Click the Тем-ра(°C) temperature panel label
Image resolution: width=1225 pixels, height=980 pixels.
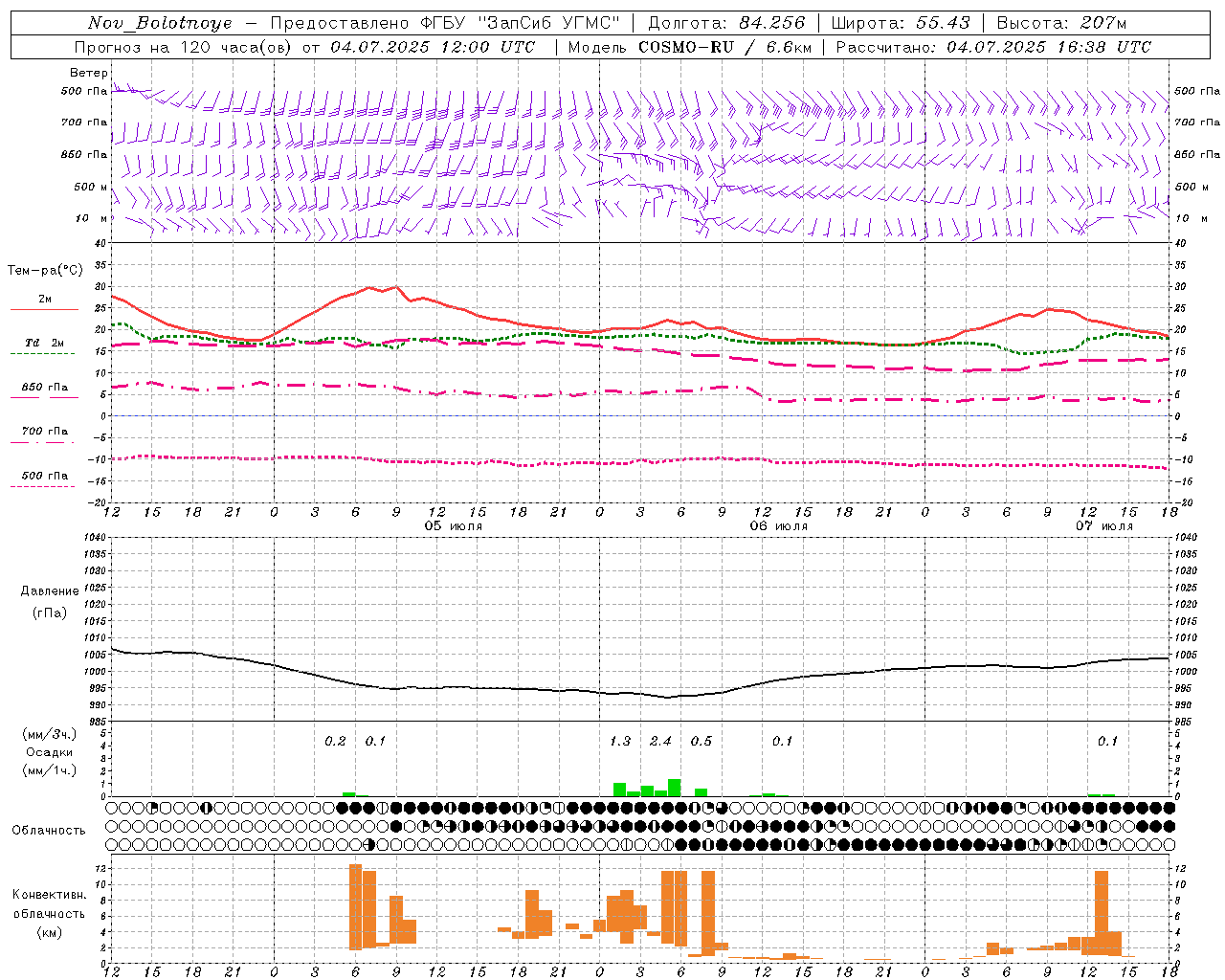tap(45, 271)
